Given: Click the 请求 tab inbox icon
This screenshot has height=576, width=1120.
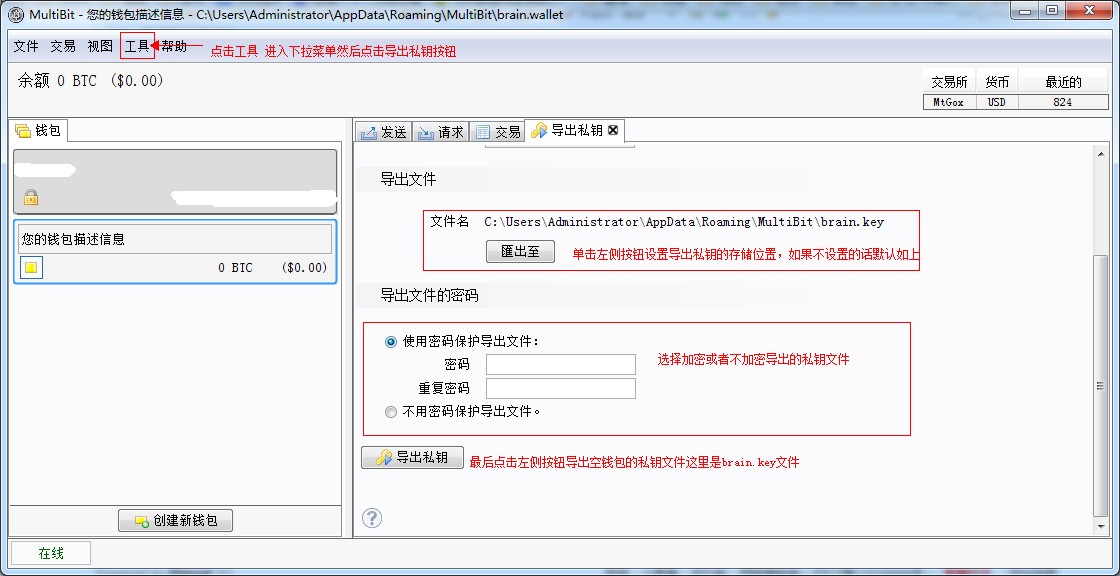Looking at the screenshot, I should point(426,133).
